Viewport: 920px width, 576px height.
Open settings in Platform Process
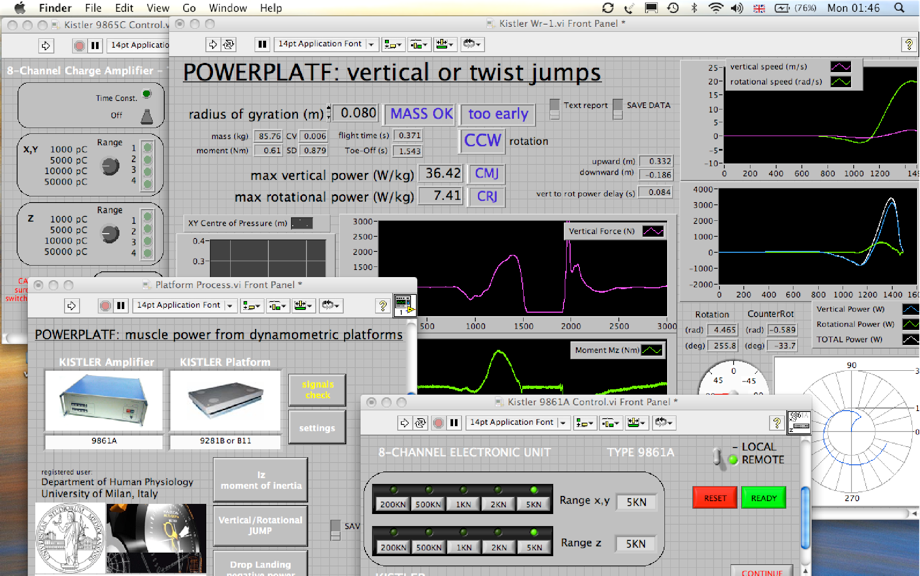(x=317, y=428)
